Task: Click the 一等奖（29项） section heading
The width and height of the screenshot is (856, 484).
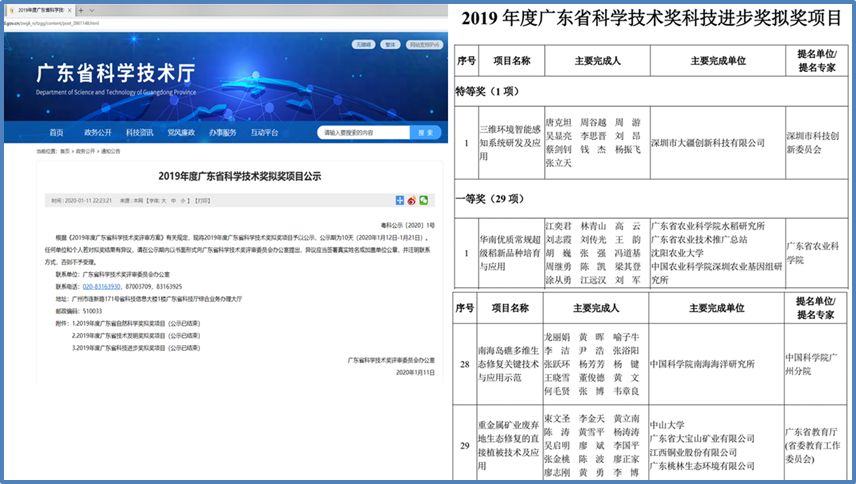Action: click(x=490, y=199)
